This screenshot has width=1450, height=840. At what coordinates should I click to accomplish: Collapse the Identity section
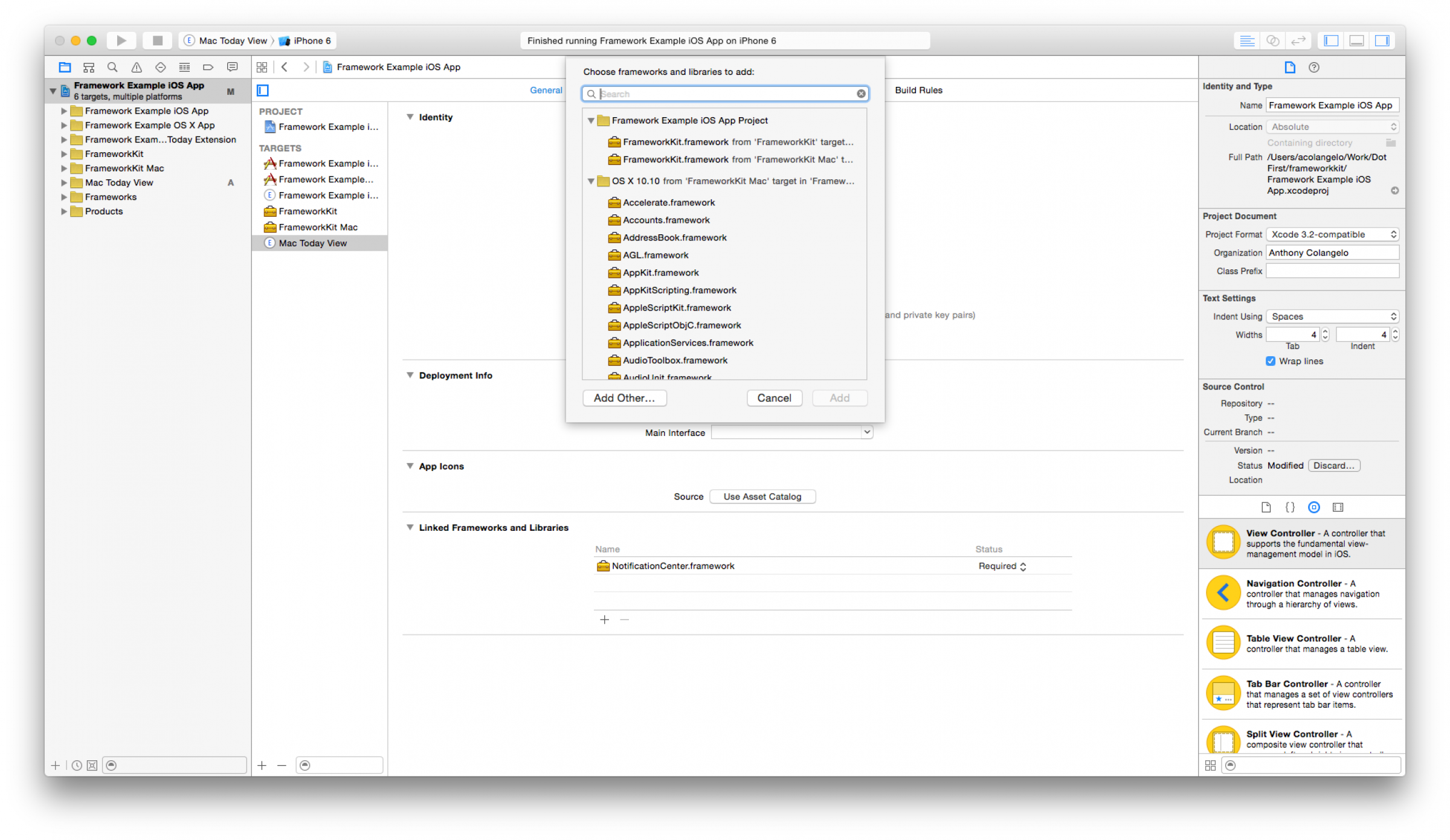tap(410, 117)
